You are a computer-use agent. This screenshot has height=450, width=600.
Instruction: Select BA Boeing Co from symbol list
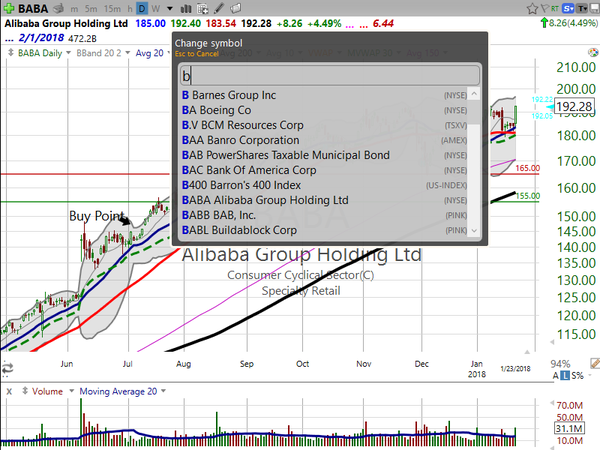click(x=324, y=110)
